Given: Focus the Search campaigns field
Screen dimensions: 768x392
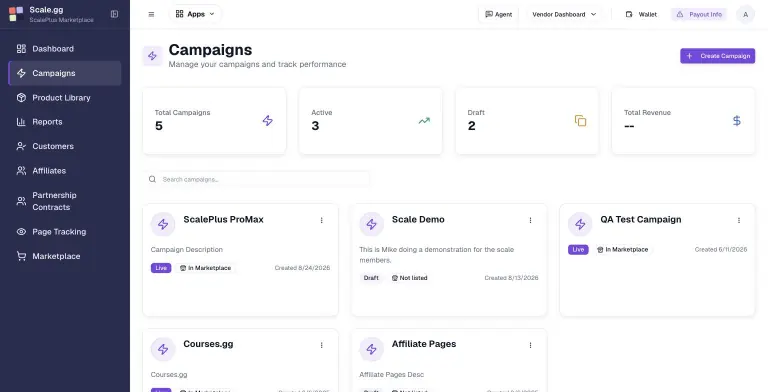Looking at the screenshot, I should coord(257,179).
